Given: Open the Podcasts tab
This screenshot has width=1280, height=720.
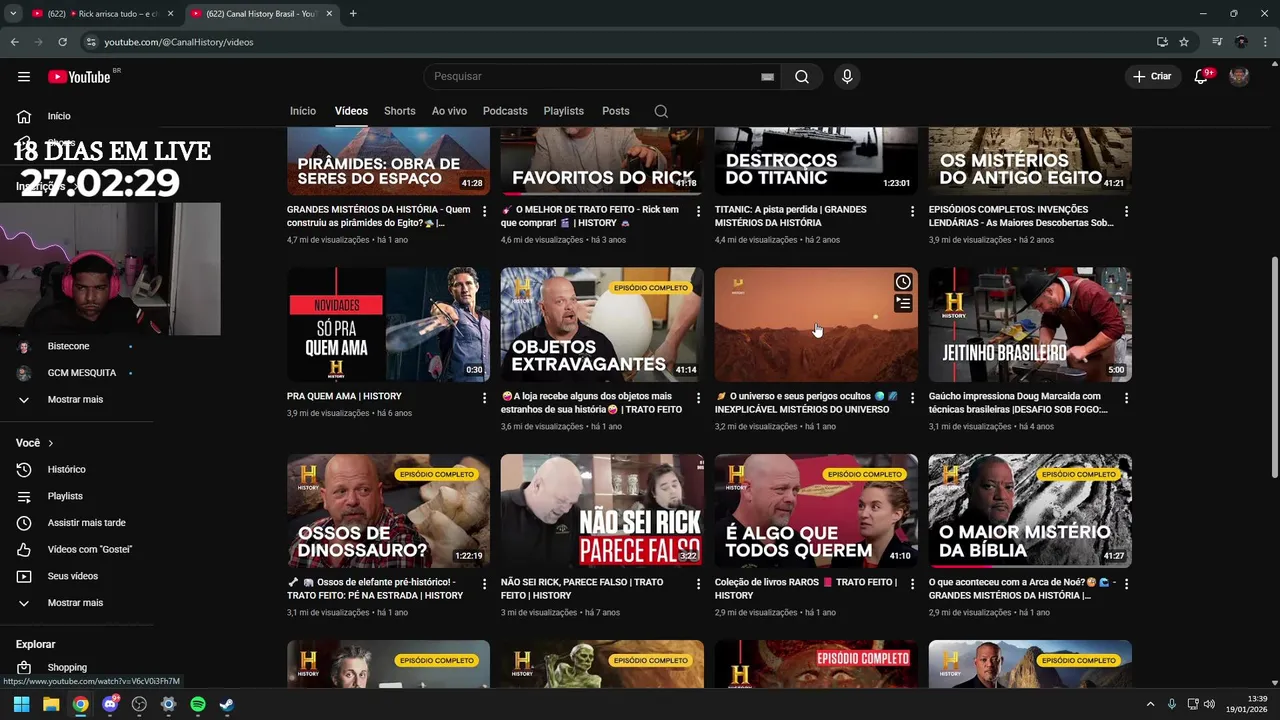Looking at the screenshot, I should pos(505,111).
